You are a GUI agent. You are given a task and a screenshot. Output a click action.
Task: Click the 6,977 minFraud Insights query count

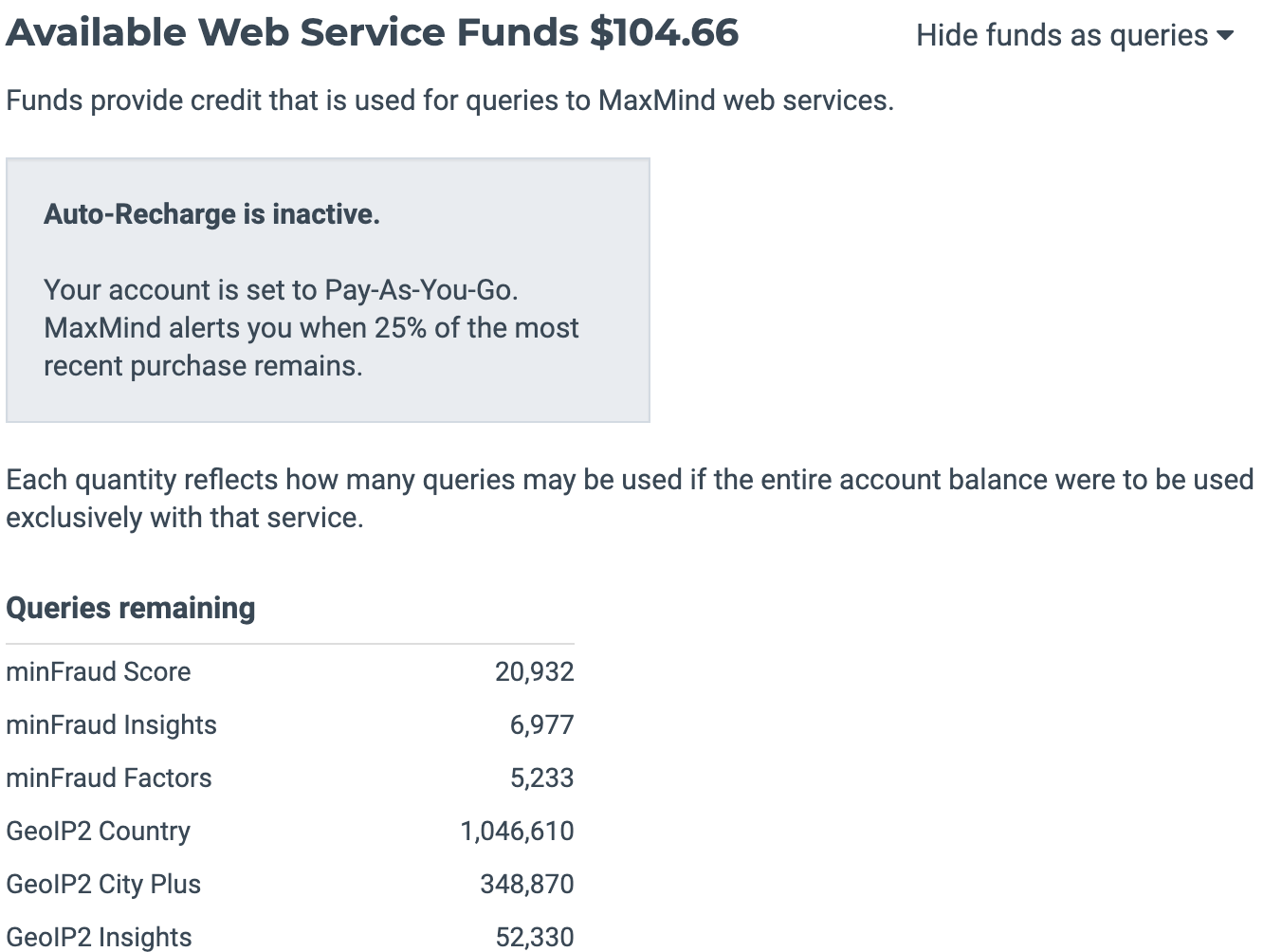click(x=541, y=725)
